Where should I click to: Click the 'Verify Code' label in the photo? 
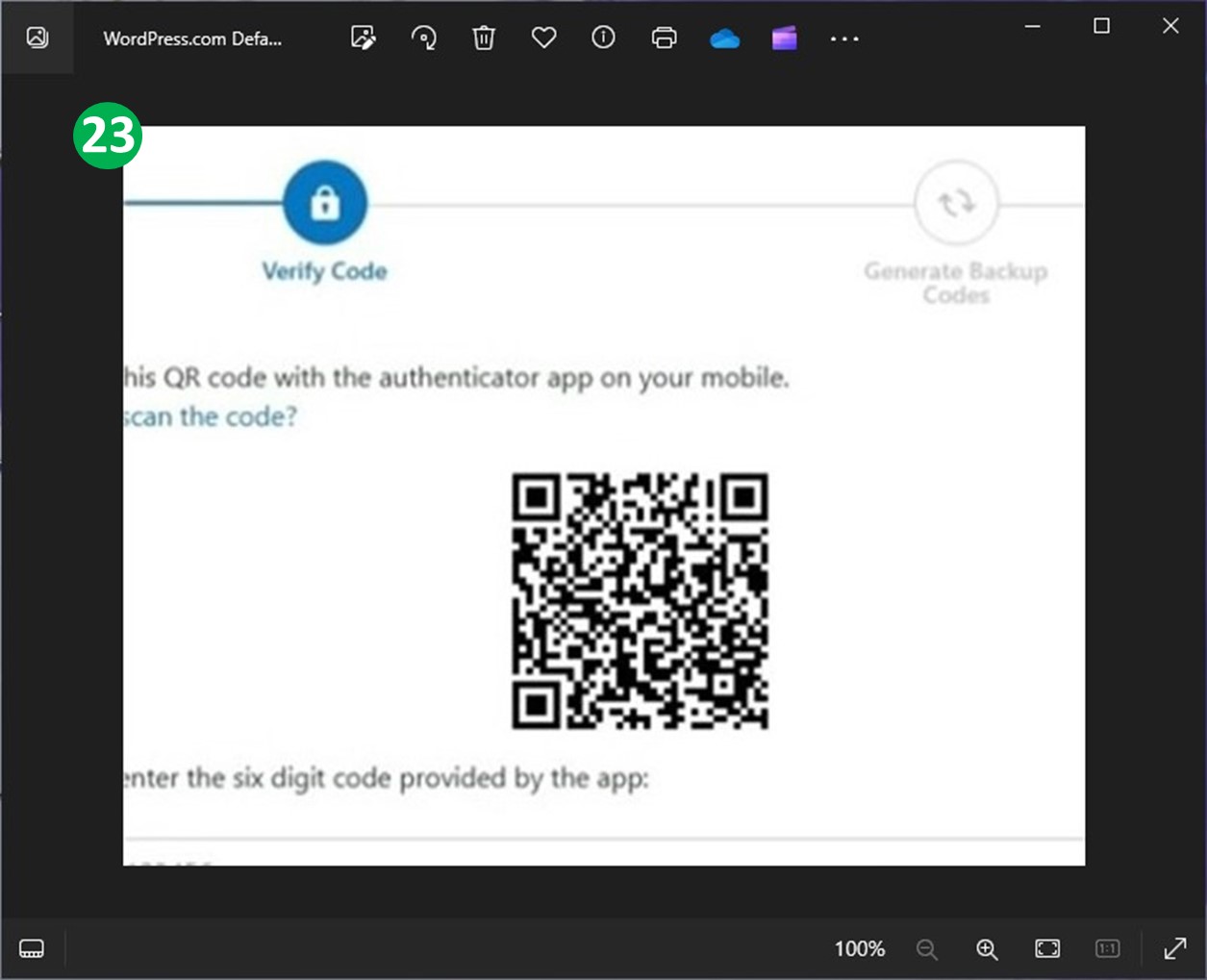[x=324, y=271]
